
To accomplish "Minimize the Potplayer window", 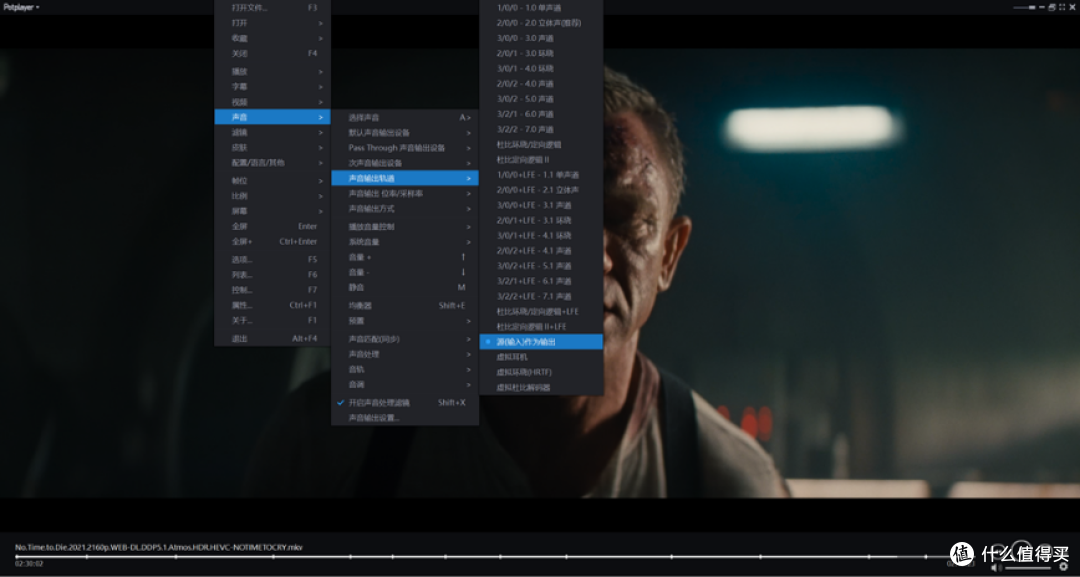I will 1042,7.
